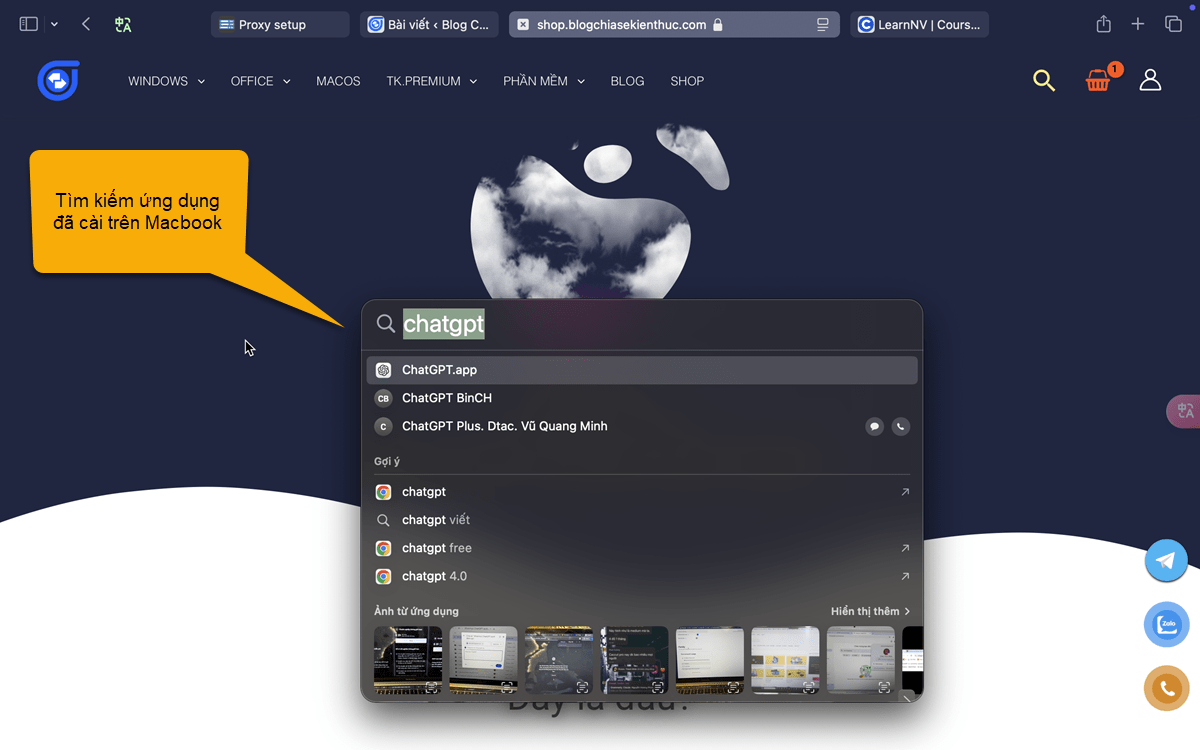This screenshot has height=750, width=1200.
Task: Click the message icon for ChatGPT Plus contact
Action: tap(874, 426)
